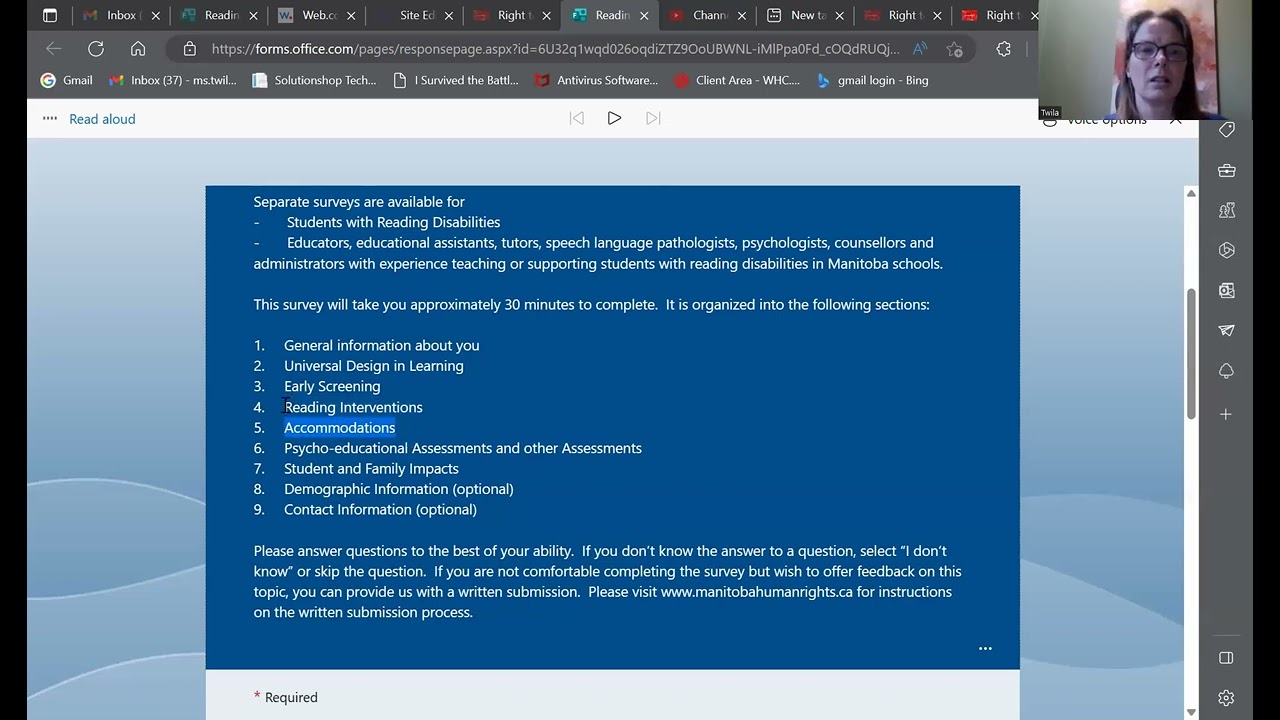
Task: Click the Read aloud label
Action: [x=102, y=119]
